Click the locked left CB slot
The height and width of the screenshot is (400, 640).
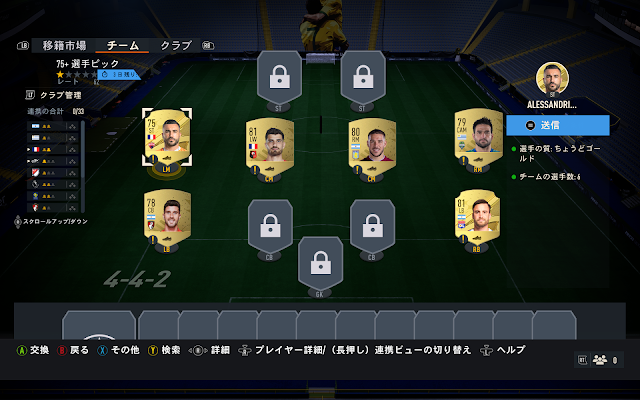[270, 227]
